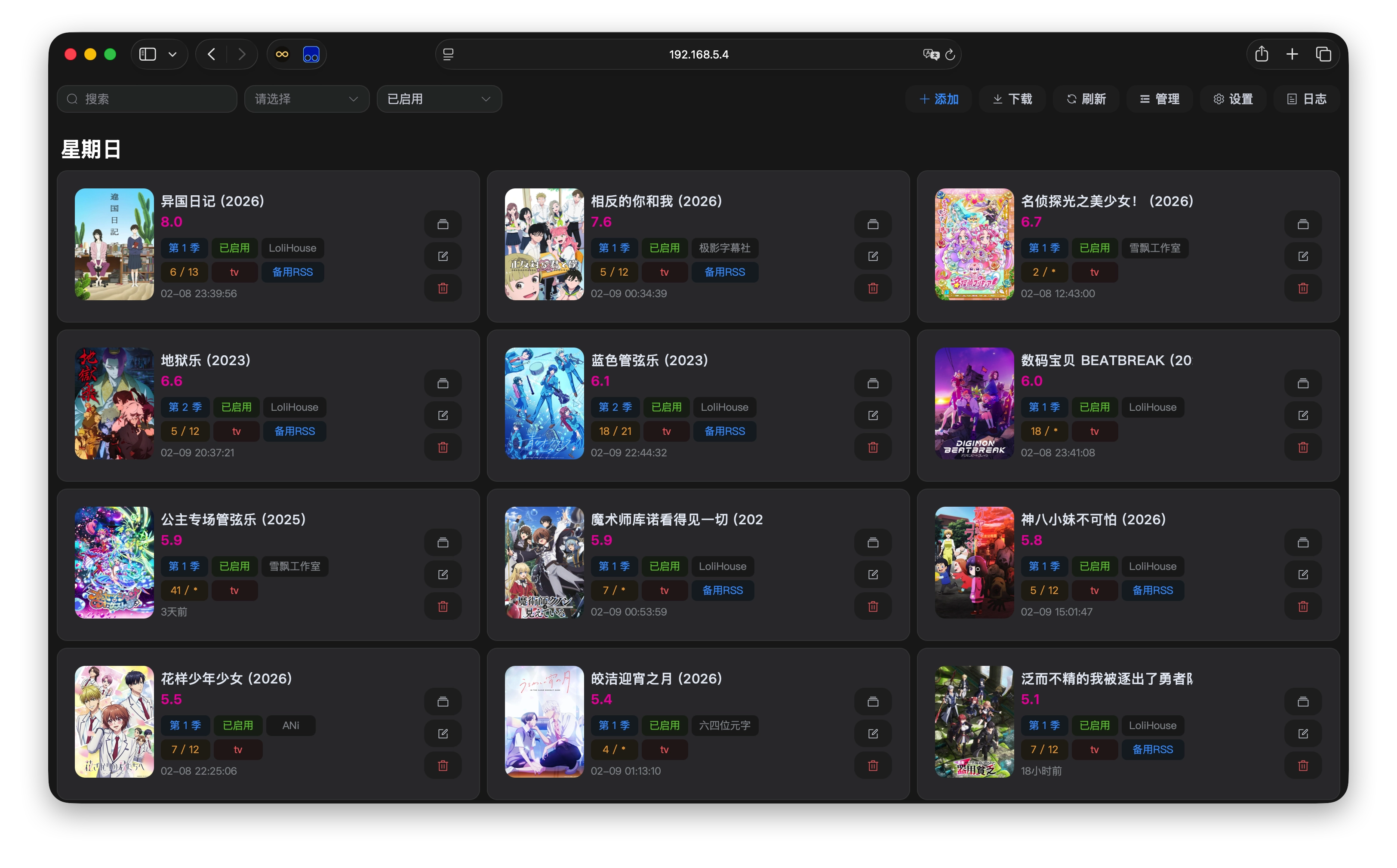Delete the 花样少年少女 subscription
The width and height of the screenshot is (1397, 868).
tap(443, 766)
